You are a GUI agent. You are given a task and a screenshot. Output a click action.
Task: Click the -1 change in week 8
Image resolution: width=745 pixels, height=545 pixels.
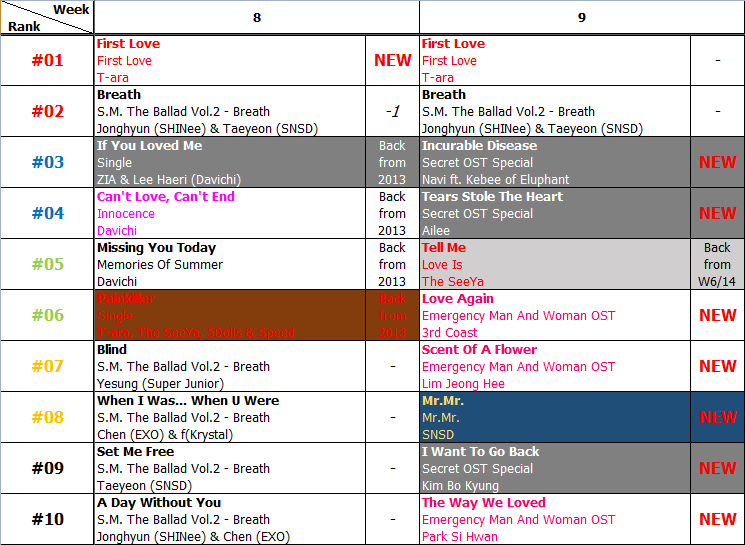(392, 111)
